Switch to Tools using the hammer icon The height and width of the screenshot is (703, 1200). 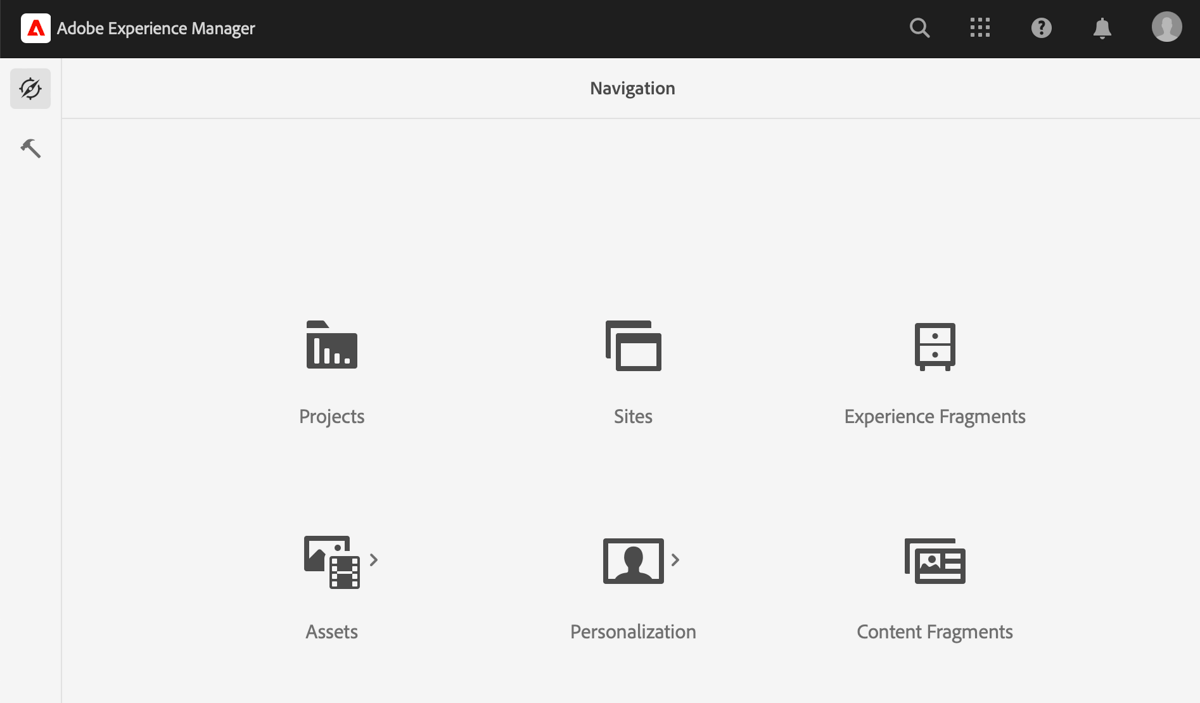click(30, 148)
